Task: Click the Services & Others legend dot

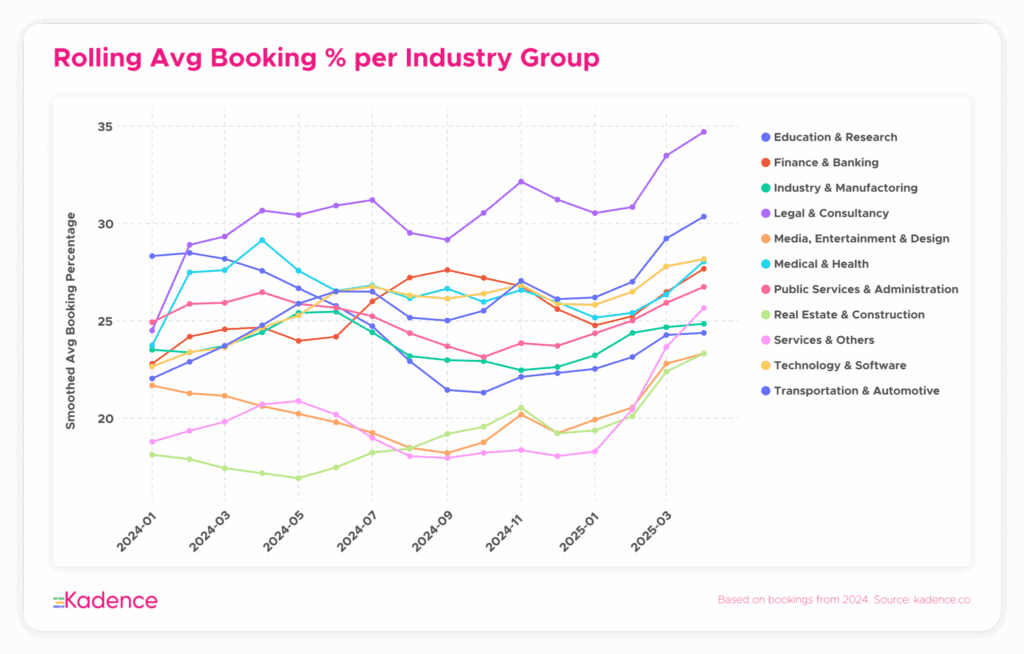Action: pos(765,340)
